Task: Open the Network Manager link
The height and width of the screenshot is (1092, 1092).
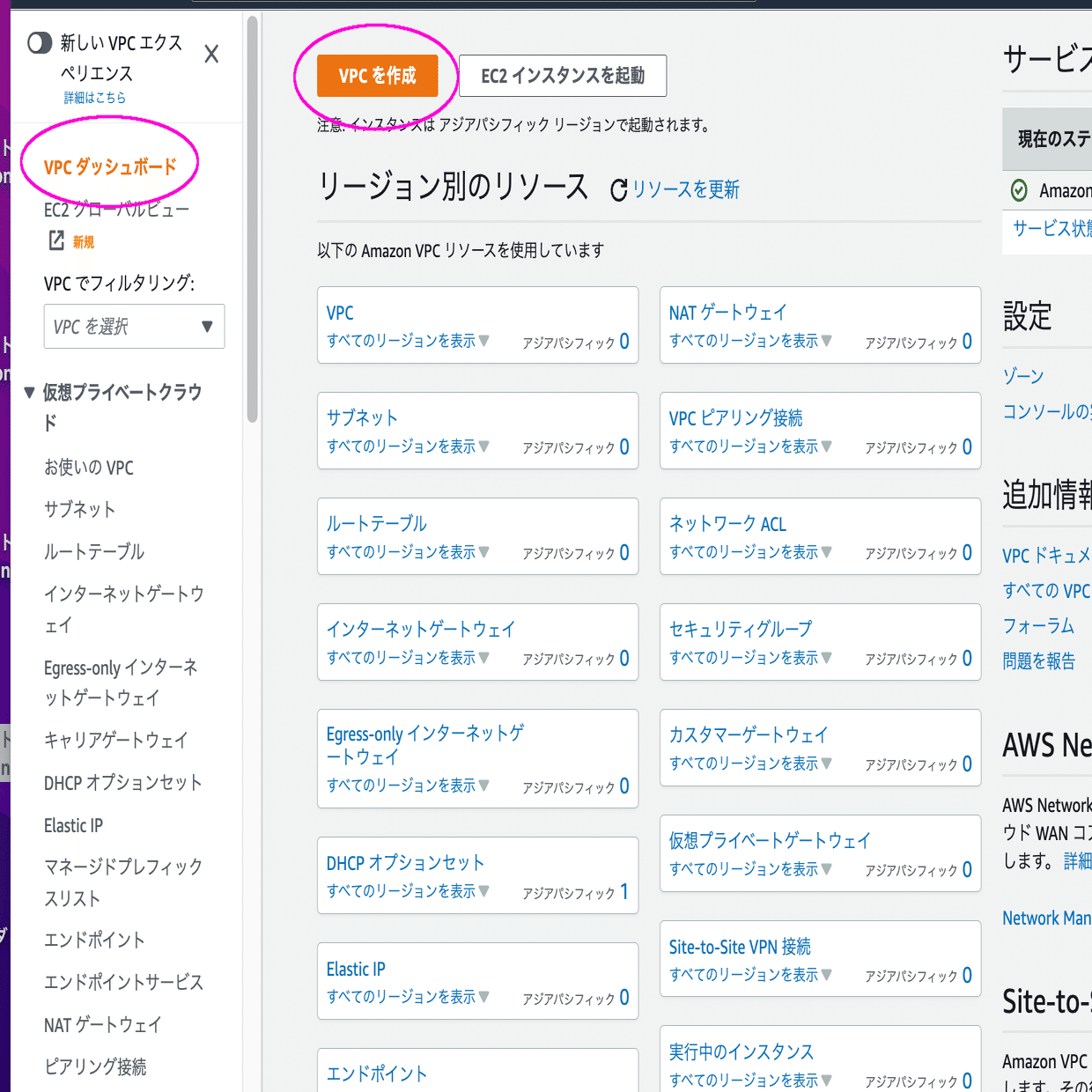Action: (1047, 919)
